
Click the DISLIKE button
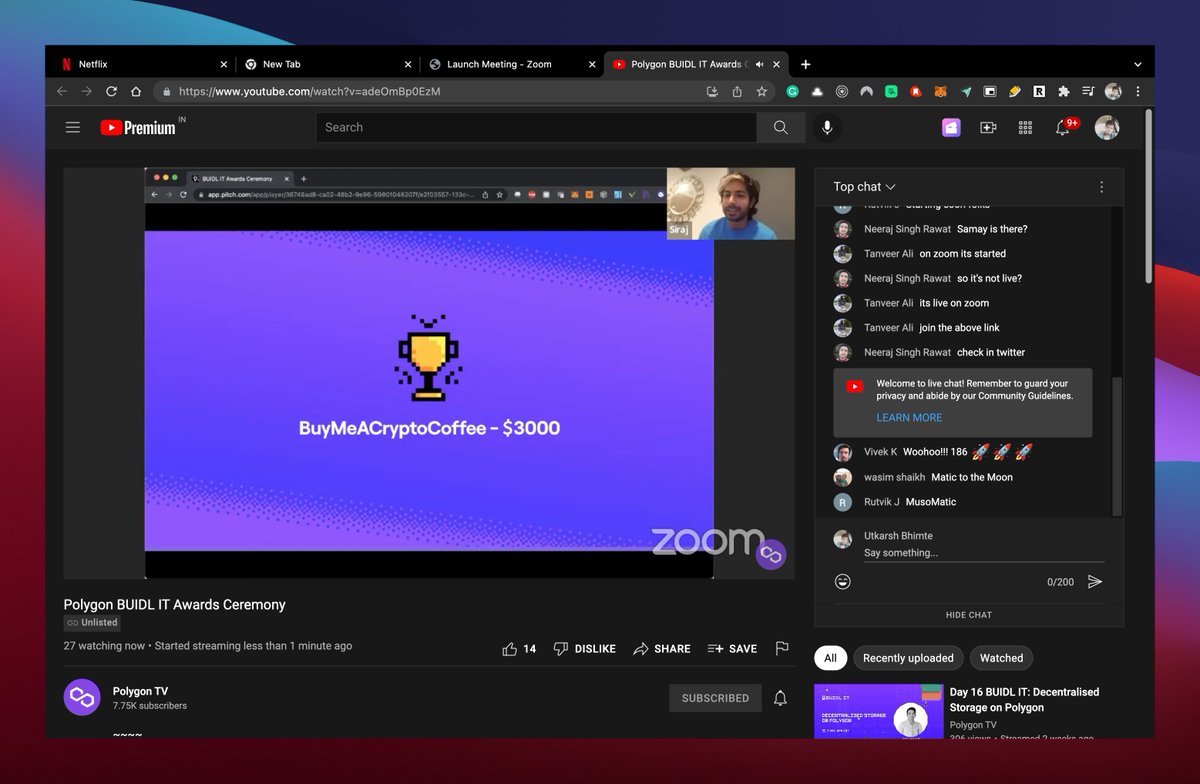tap(584, 649)
